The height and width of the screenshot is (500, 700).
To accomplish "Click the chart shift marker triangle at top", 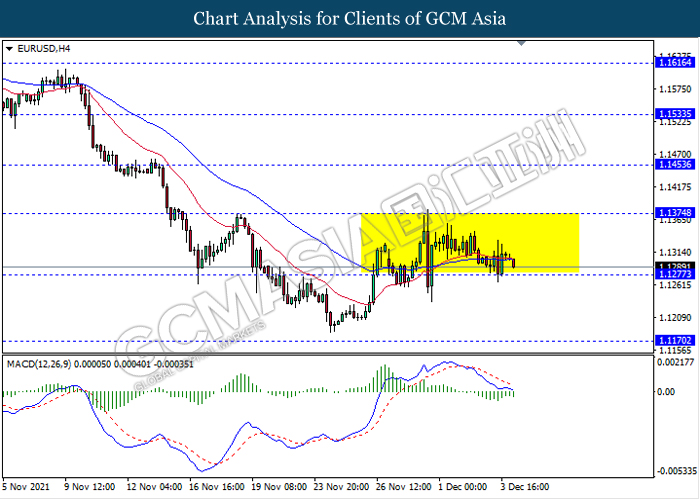I will 521,43.
